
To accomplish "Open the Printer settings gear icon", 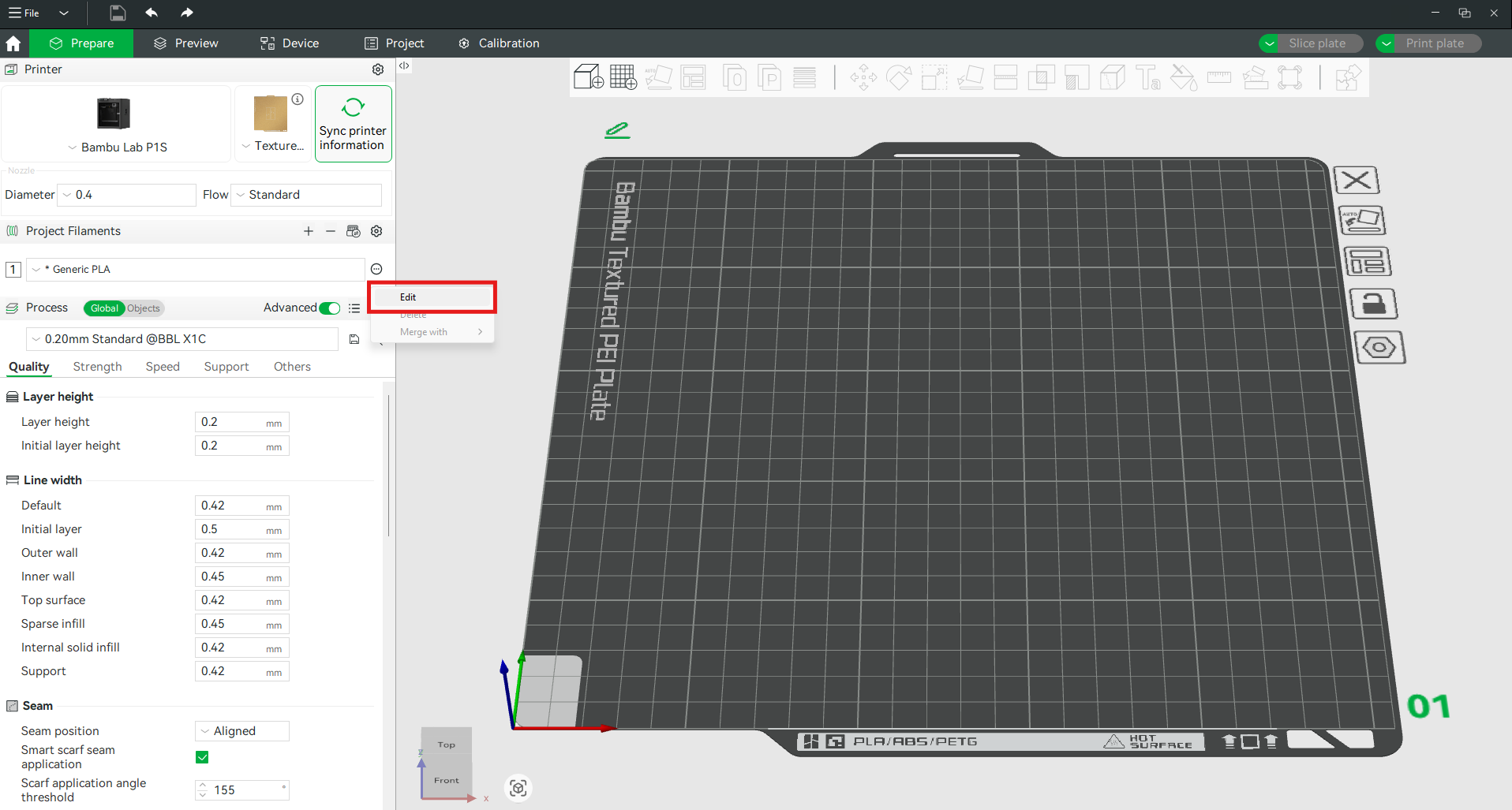I will (x=378, y=69).
